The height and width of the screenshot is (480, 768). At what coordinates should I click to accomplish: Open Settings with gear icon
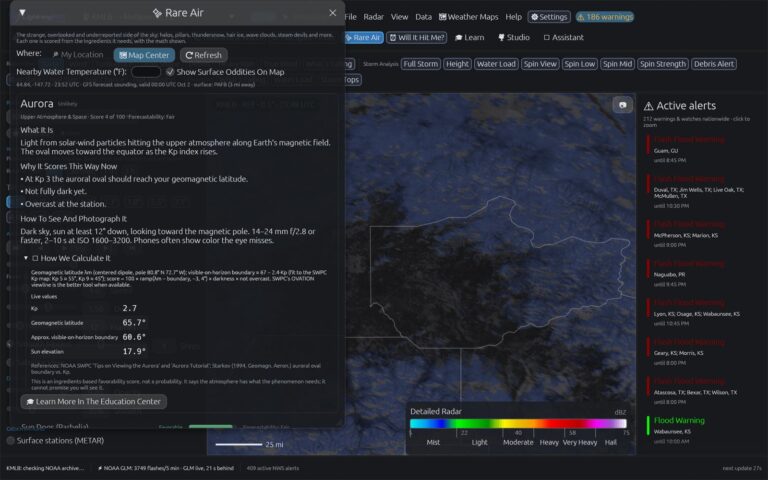(x=549, y=17)
